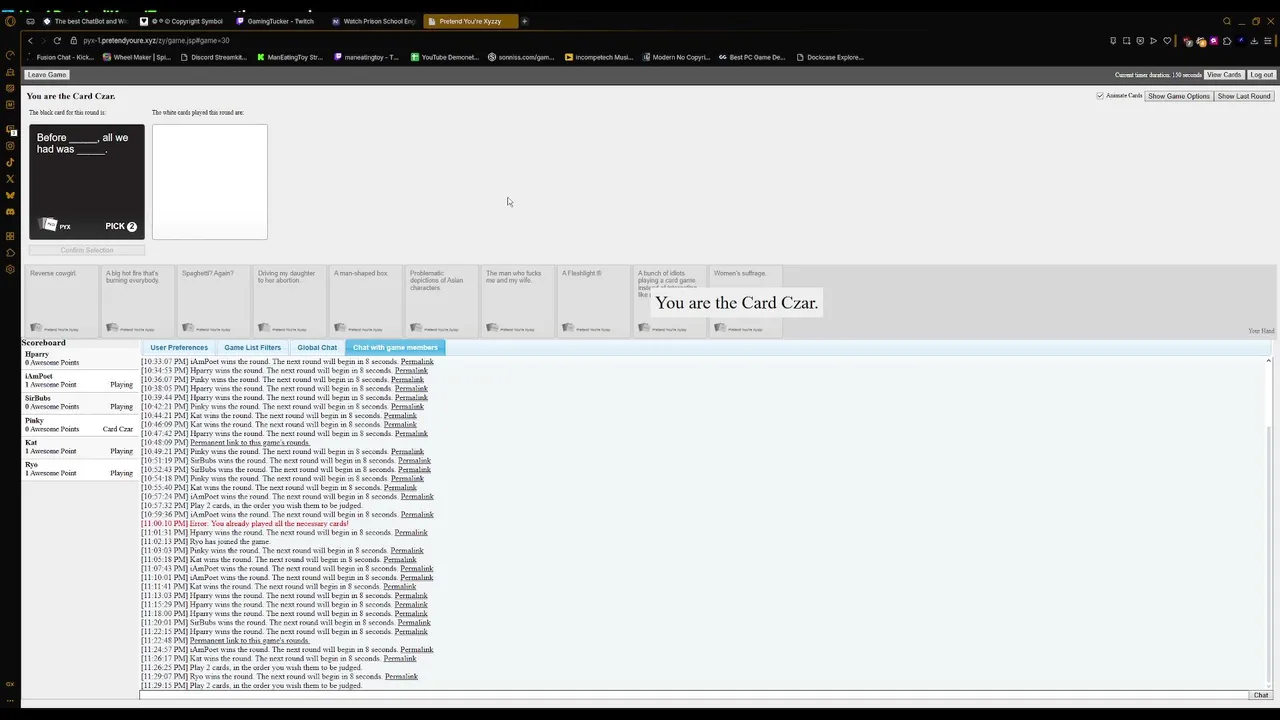This screenshot has width=1280, height=720.
Task: Click the chat message input field
Action: coord(694,695)
